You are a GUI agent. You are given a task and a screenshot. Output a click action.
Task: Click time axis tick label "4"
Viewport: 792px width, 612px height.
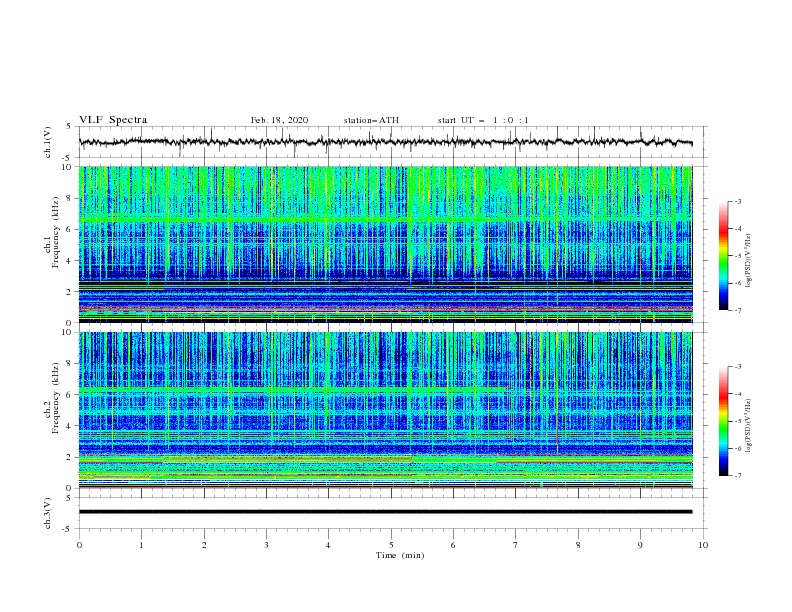click(328, 545)
